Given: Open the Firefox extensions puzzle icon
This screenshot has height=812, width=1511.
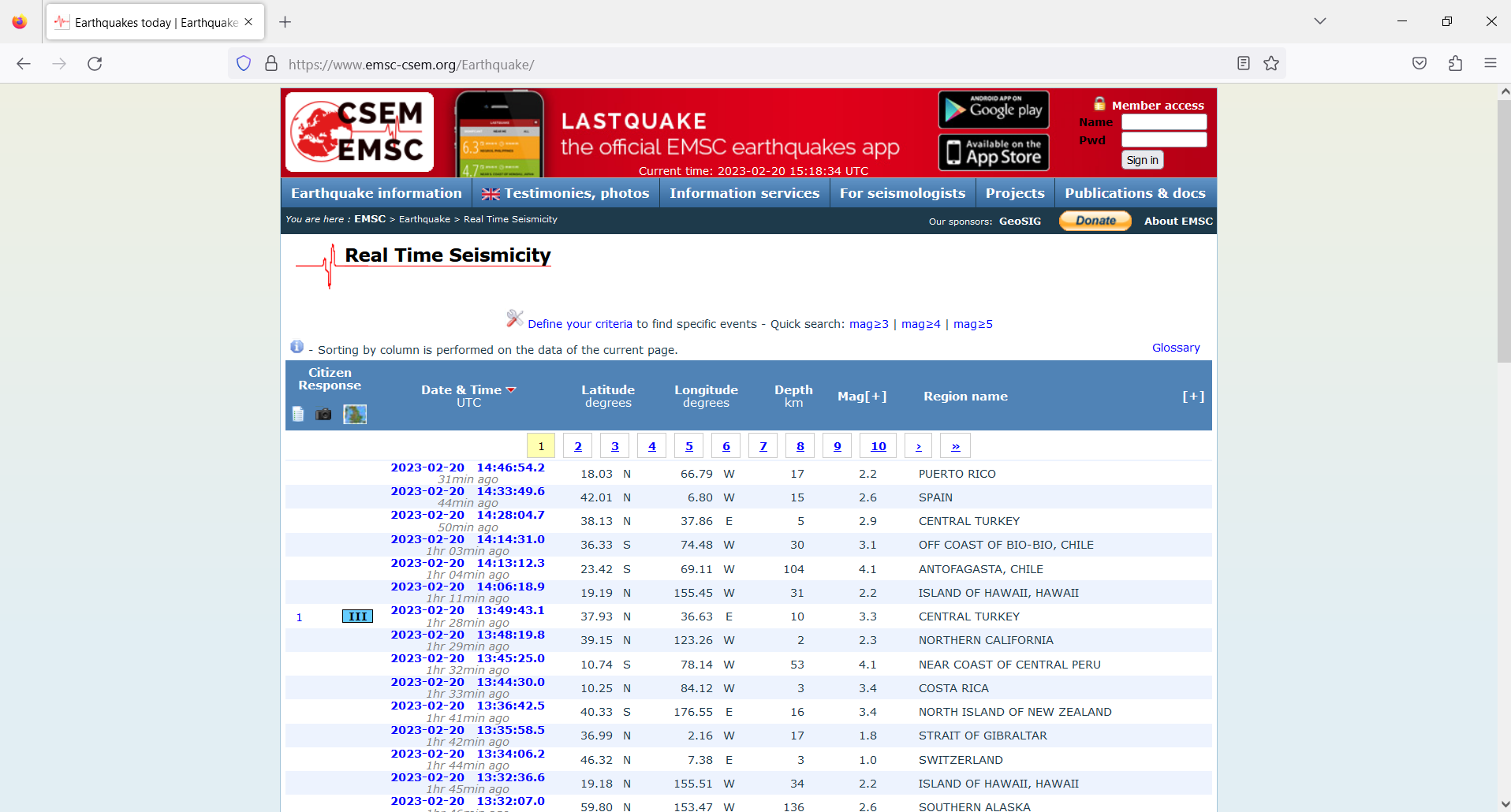Looking at the screenshot, I should (1455, 63).
